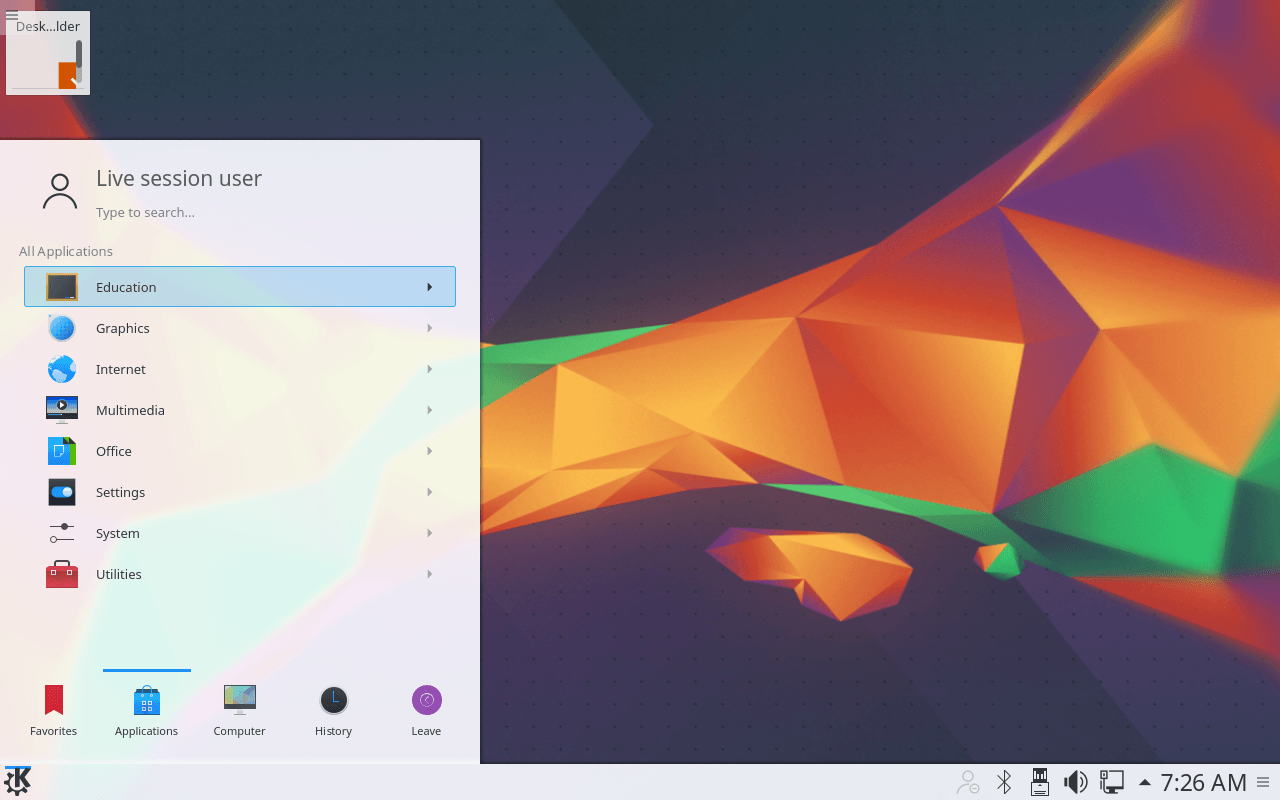This screenshot has width=1280, height=800.
Task: Open the removable device notifier icon
Action: 1040,782
